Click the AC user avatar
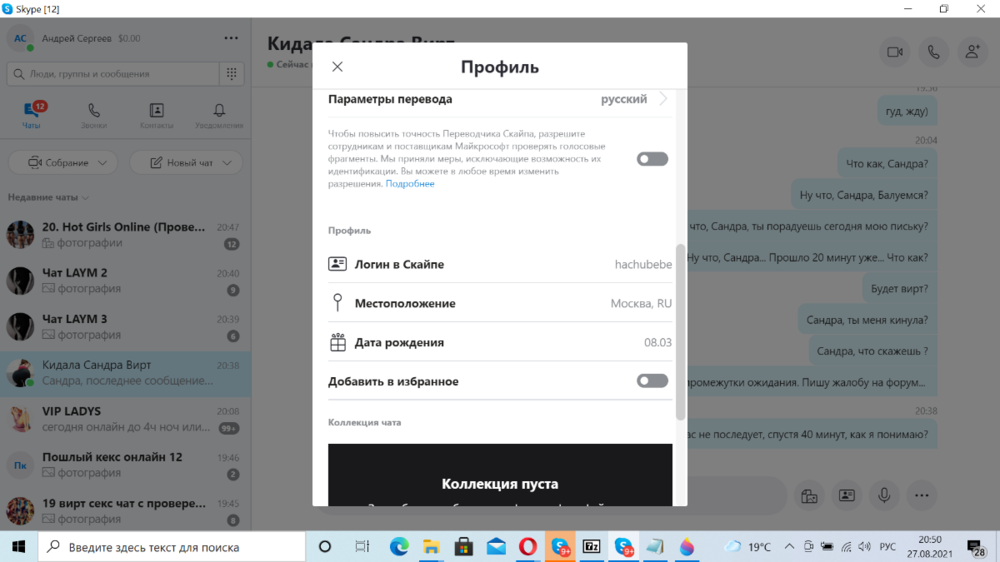The width and height of the screenshot is (1000, 562). click(20, 38)
